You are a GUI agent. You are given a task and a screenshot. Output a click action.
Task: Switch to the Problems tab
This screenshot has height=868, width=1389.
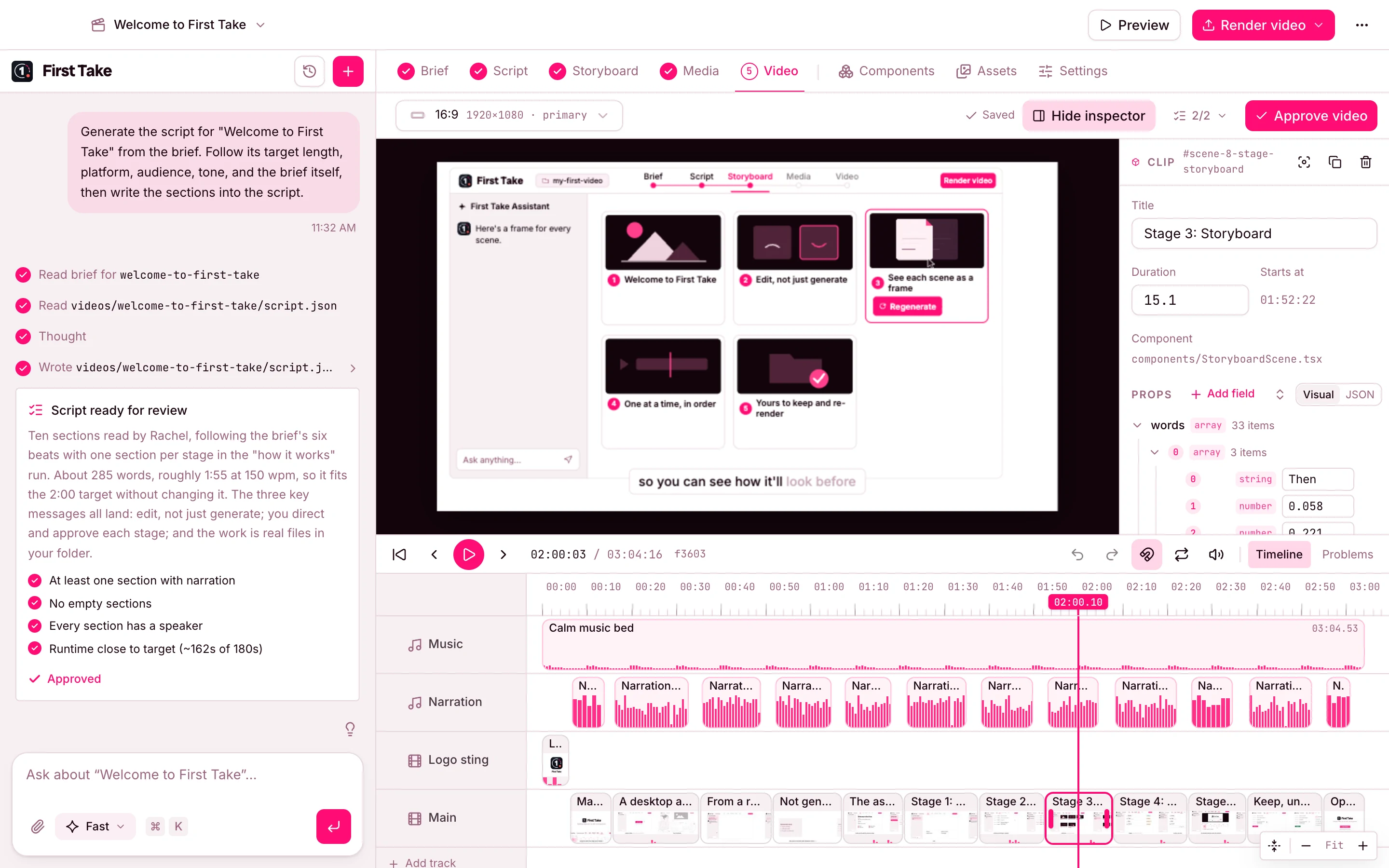click(x=1347, y=555)
